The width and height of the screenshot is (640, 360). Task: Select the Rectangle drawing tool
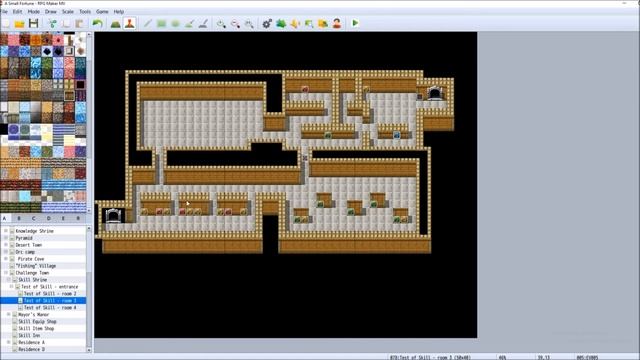[x=162, y=23]
